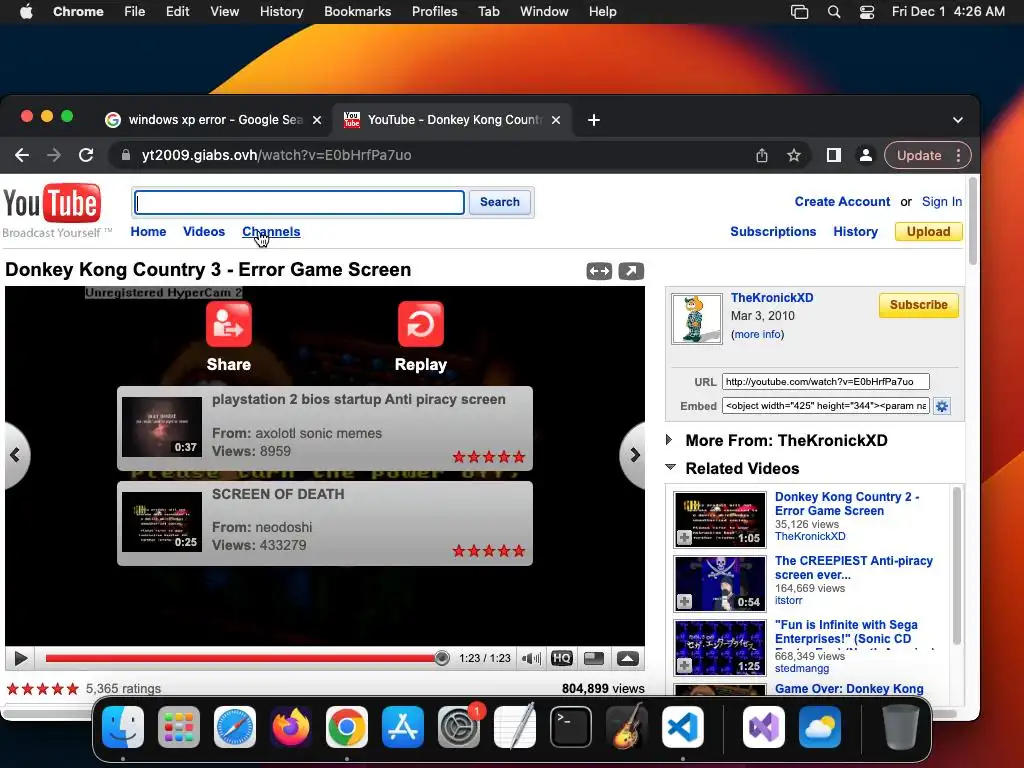Open The CREEPIEST Anti-piracy screen video link

pyautogui.click(x=854, y=568)
